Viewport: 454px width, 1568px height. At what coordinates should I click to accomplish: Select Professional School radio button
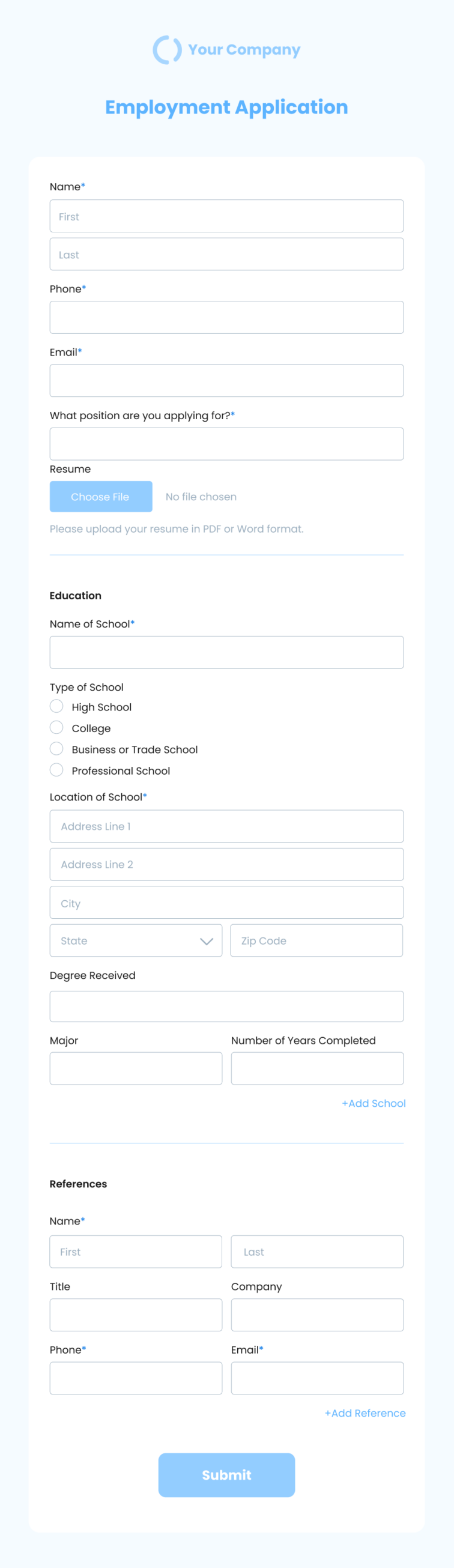coord(56,770)
